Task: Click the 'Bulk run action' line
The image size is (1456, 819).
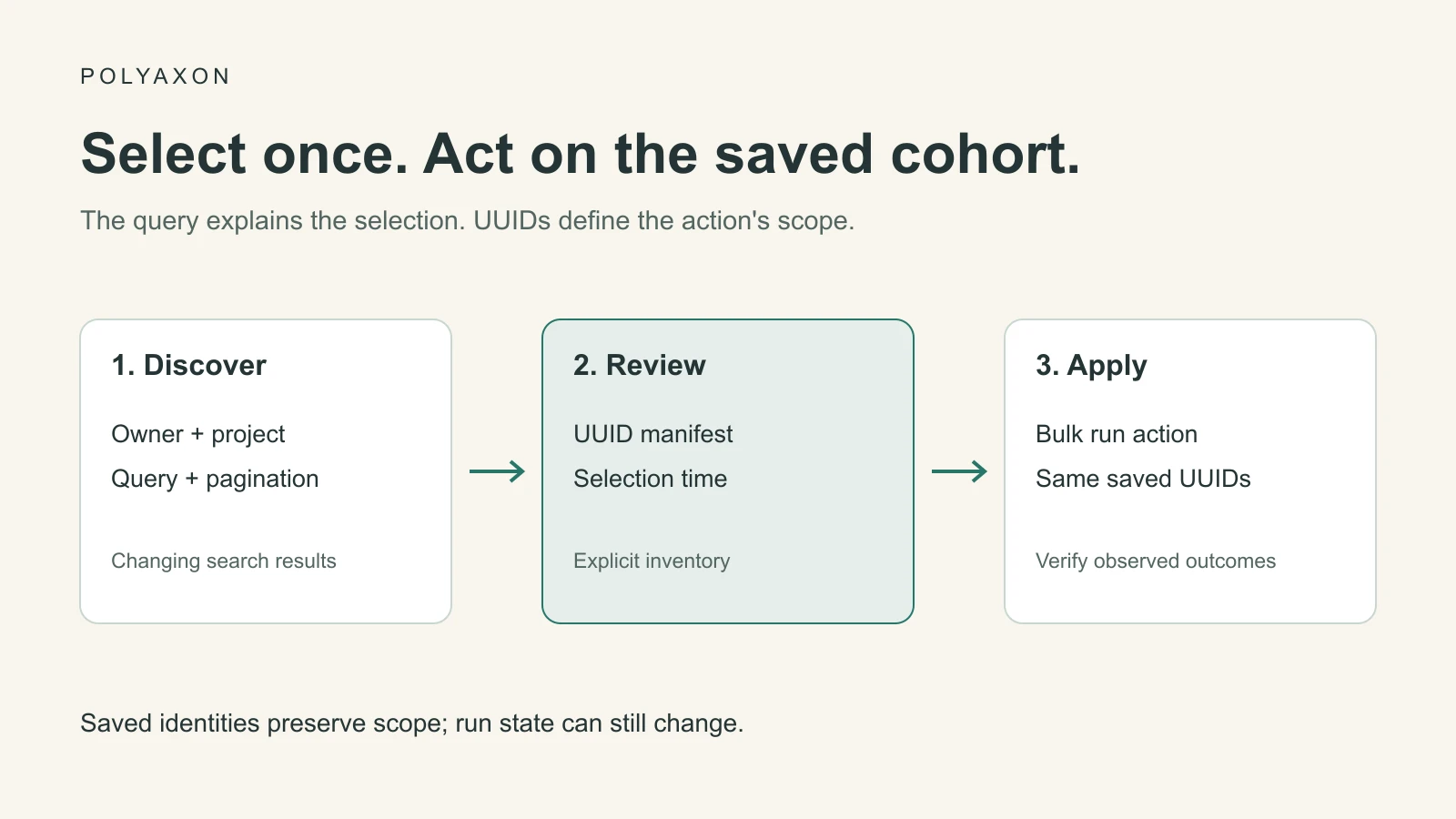Action: click(1117, 434)
